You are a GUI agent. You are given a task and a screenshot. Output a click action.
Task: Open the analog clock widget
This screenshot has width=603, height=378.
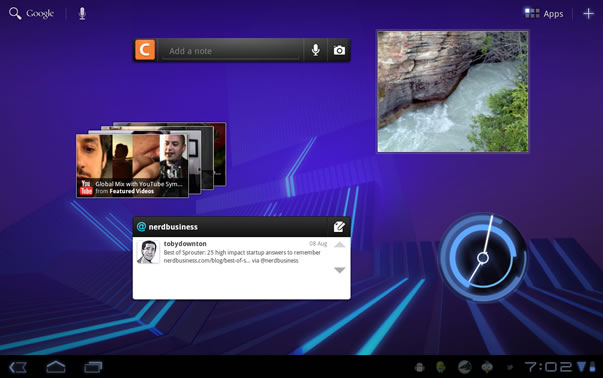483,258
